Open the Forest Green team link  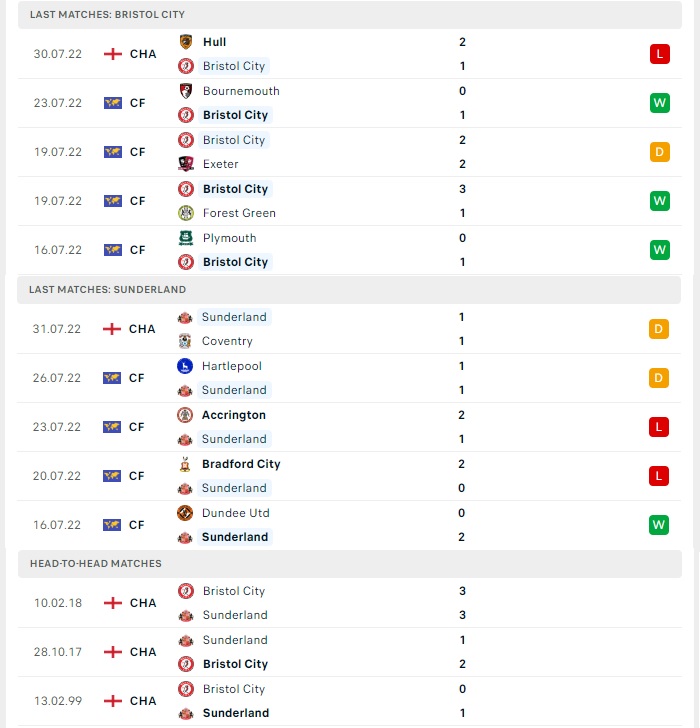coord(239,213)
